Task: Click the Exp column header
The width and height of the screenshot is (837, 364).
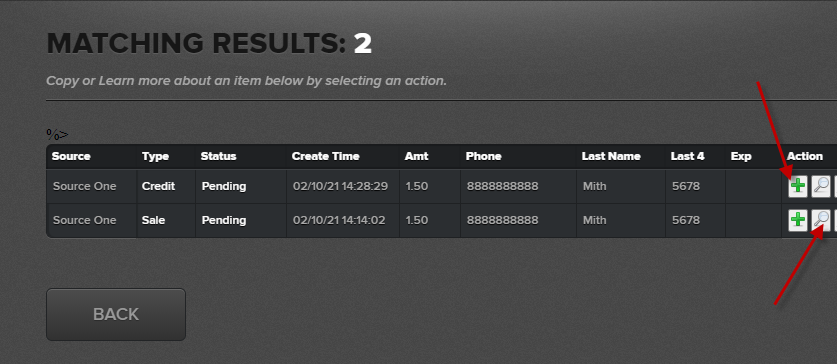Action: [741, 156]
